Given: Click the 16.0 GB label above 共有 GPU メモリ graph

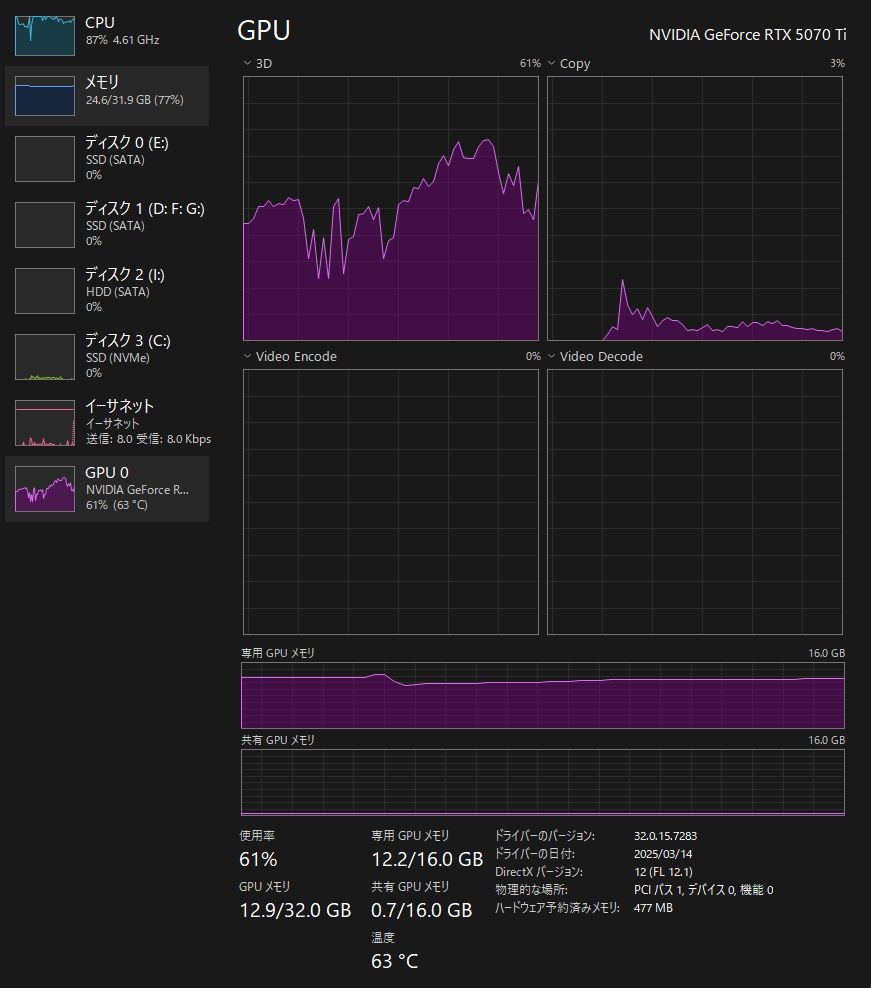Looking at the screenshot, I should [827, 740].
